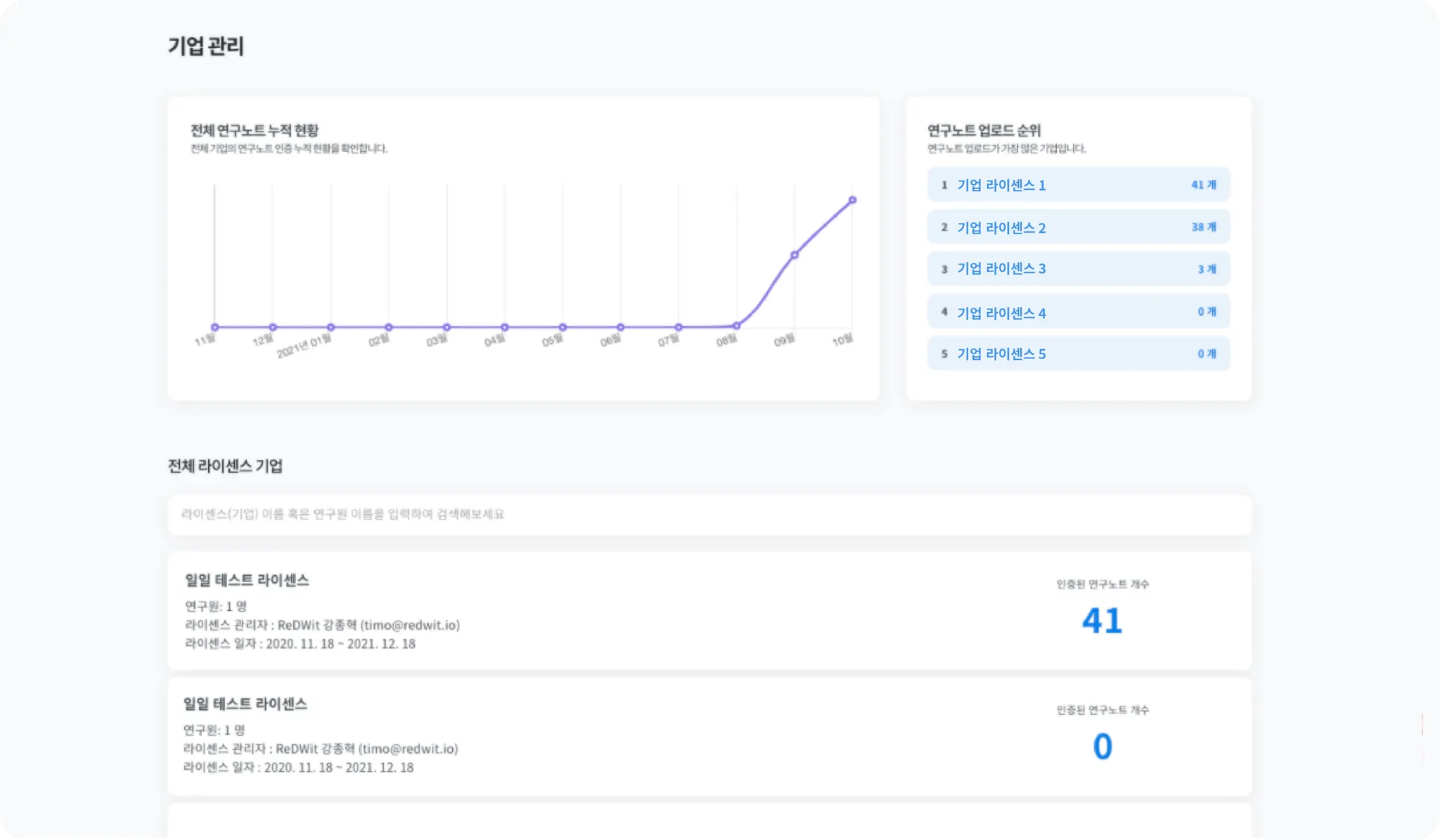Click the 11월 data point on chart
This screenshot has width=1440, height=840.
215,327
